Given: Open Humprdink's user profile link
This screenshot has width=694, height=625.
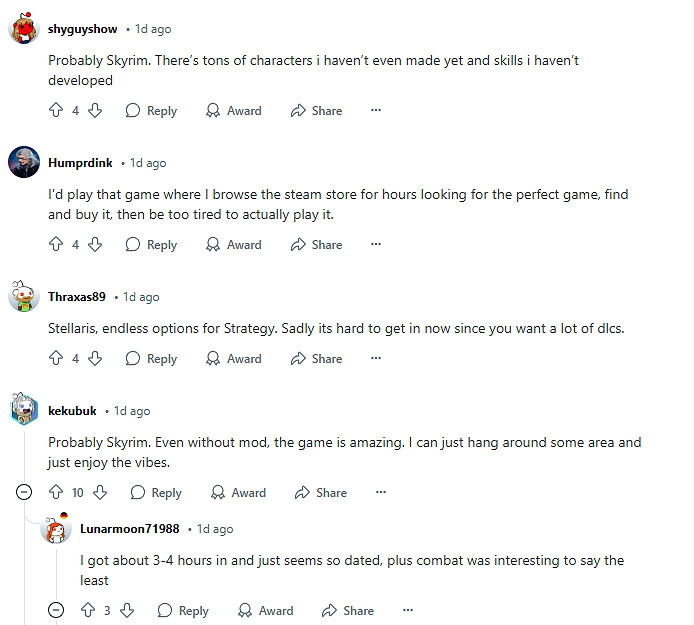Looking at the screenshot, I should [x=79, y=163].
